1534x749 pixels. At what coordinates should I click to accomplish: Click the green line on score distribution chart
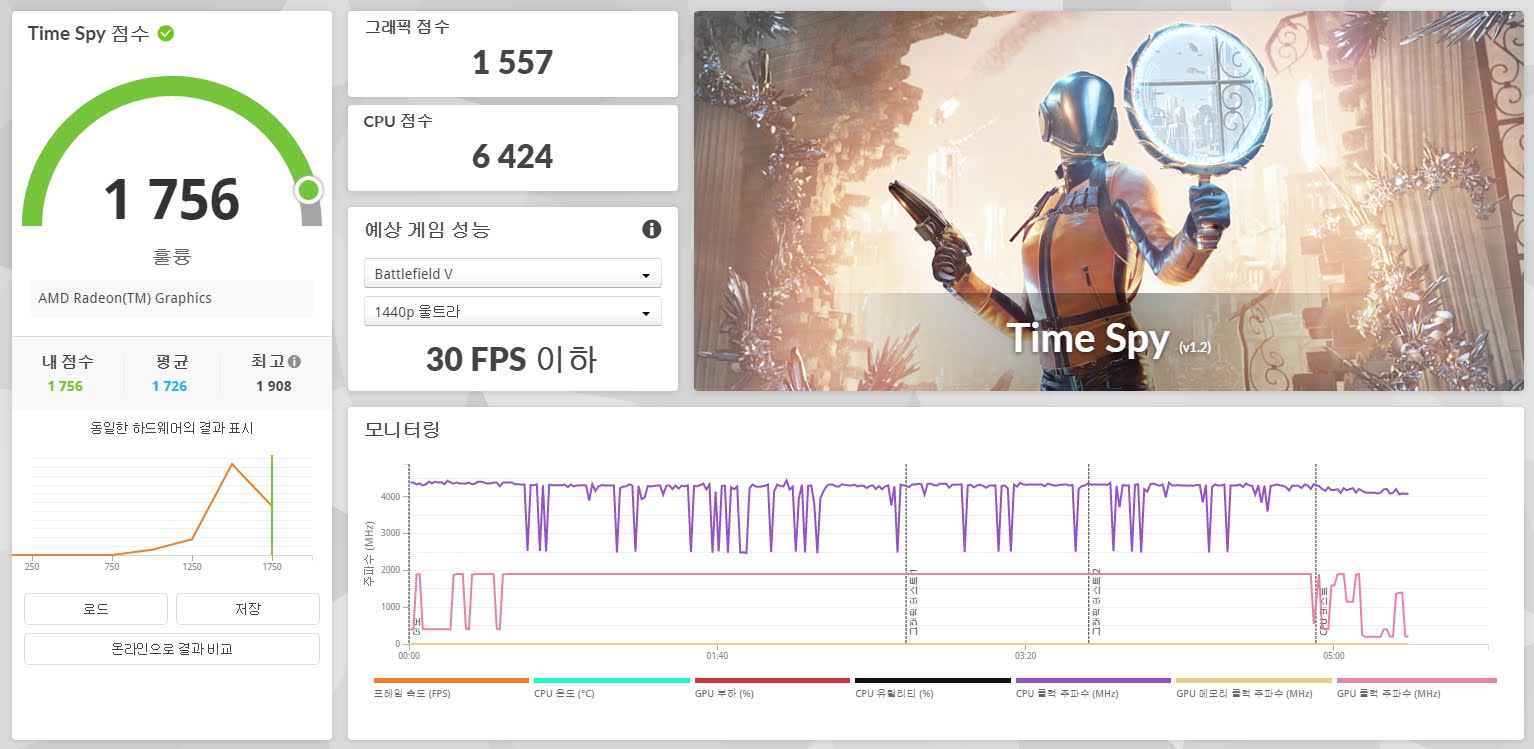pos(272,505)
